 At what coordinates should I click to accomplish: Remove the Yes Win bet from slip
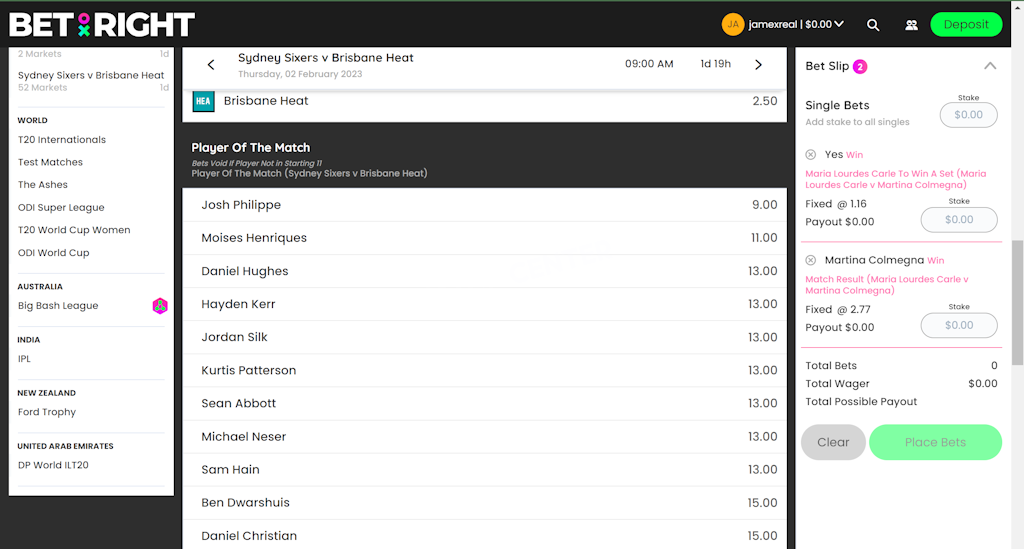tap(810, 155)
